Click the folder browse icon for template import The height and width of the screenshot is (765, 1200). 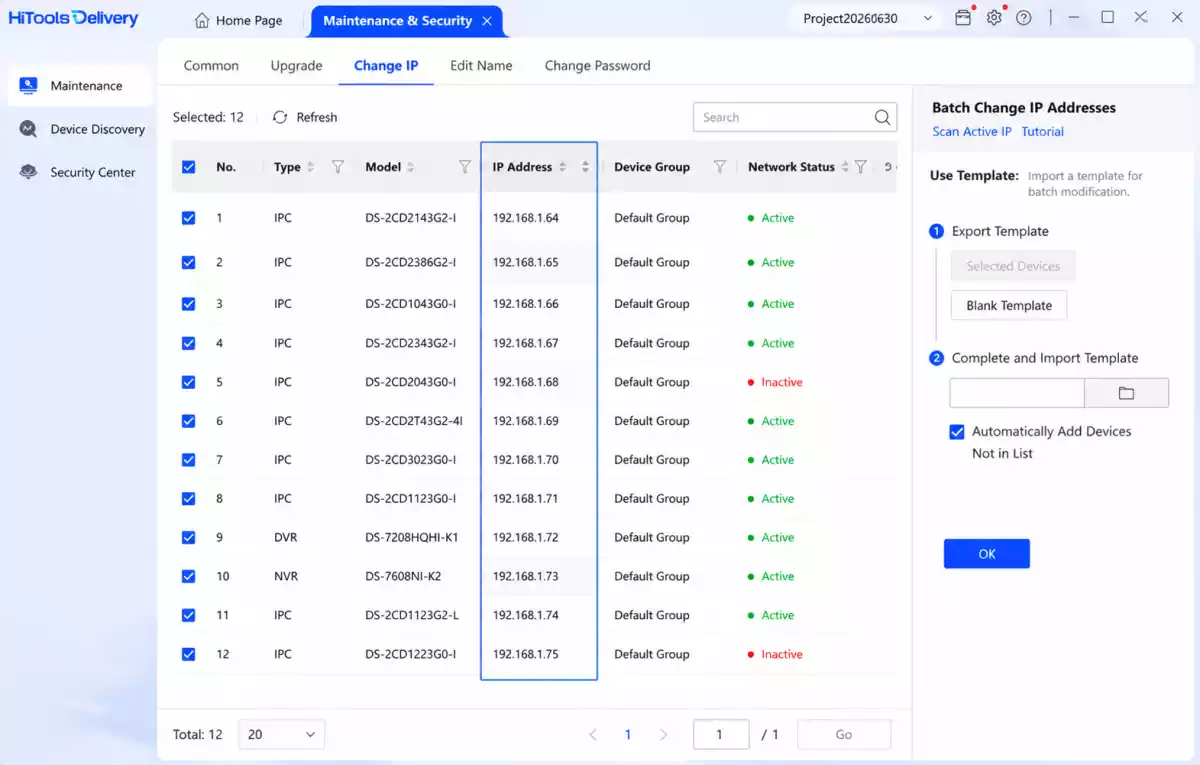1126,393
